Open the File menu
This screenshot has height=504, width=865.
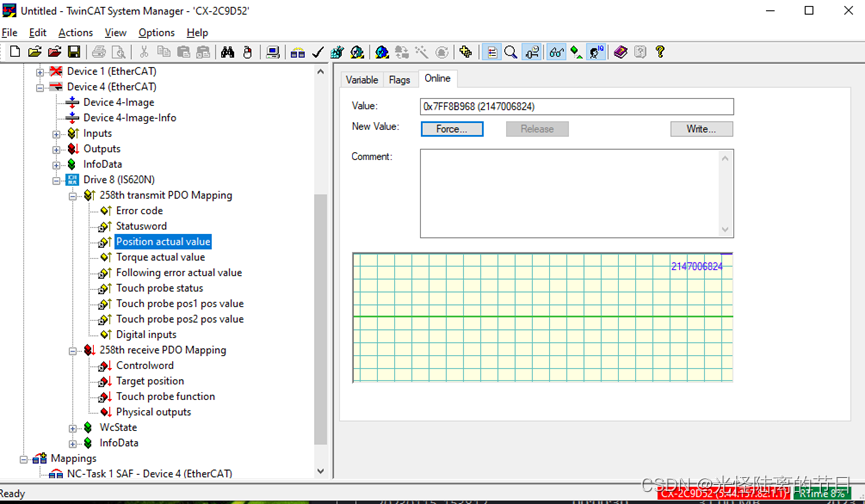click(9, 33)
